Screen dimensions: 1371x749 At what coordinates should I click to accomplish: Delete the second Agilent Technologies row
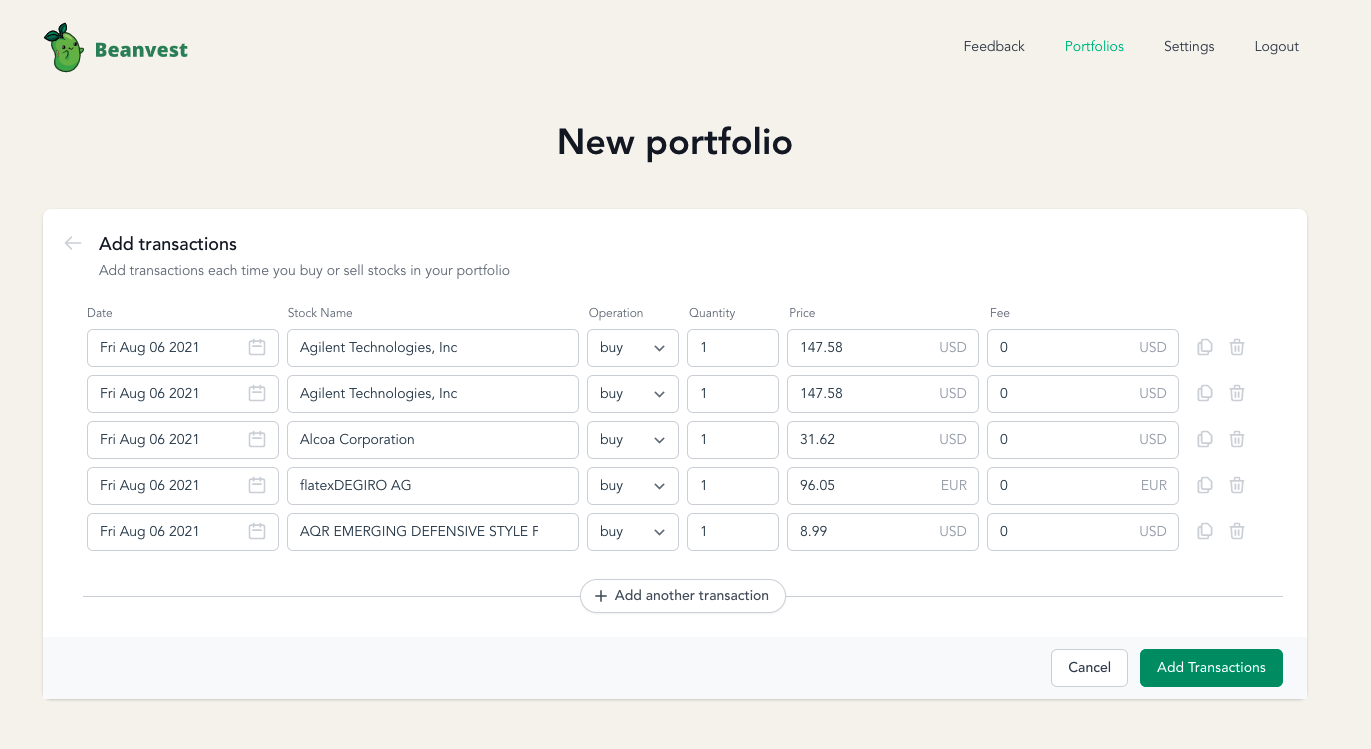point(1237,393)
